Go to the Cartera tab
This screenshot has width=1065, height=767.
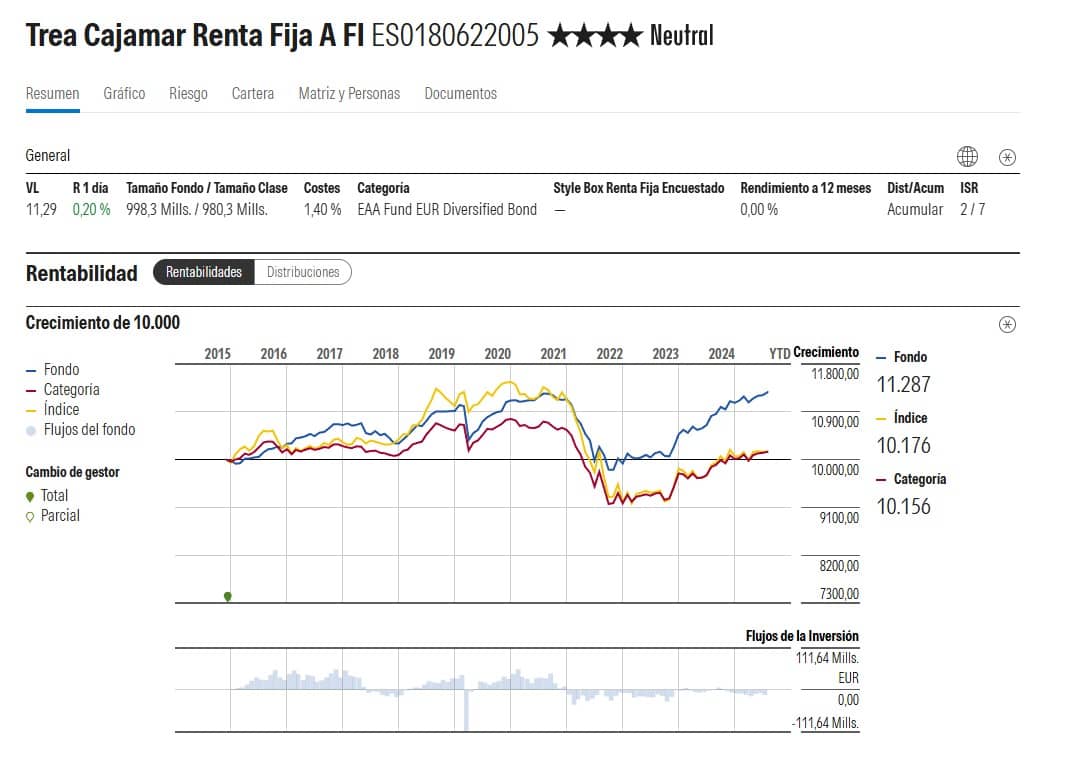point(253,93)
